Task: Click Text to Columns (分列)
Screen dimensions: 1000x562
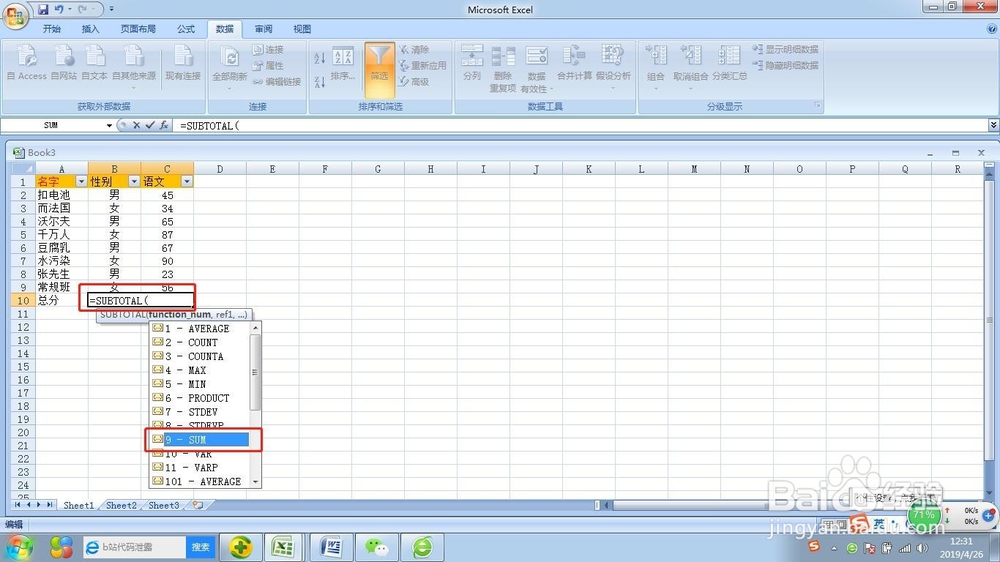Action: click(x=472, y=63)
